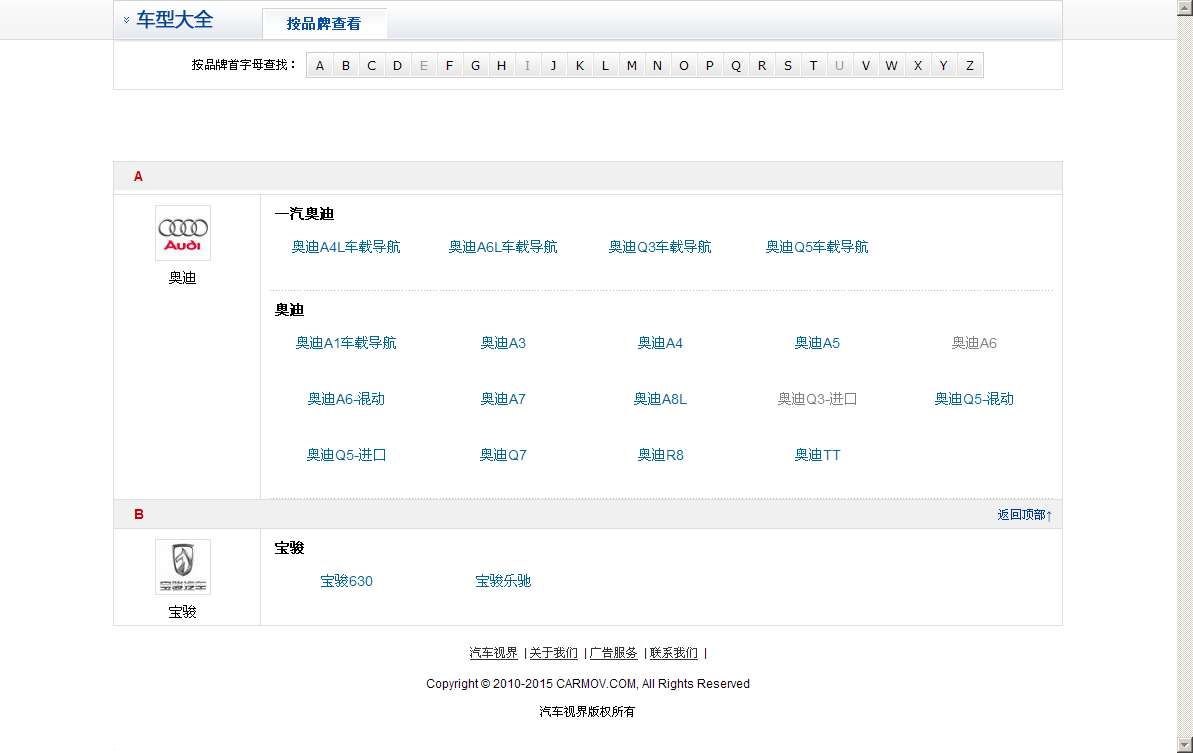Filter brands by letter A
The width and height of the screenshot is (1193, 753).
coord(320,66)
